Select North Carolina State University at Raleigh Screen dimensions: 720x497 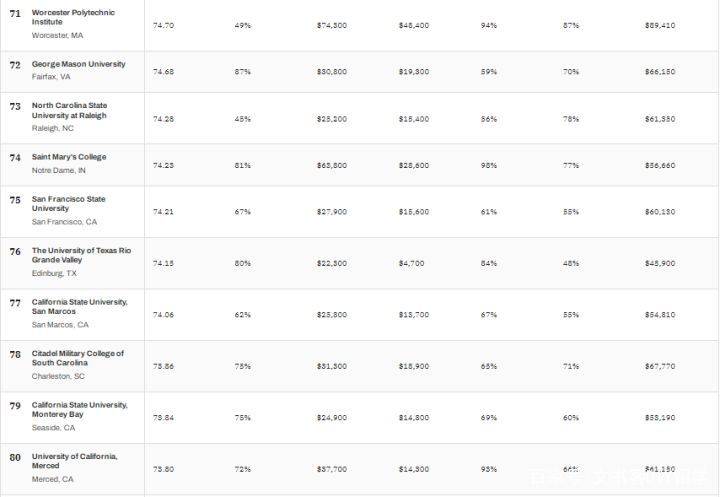pyautogui.click(x=69, y=110)
